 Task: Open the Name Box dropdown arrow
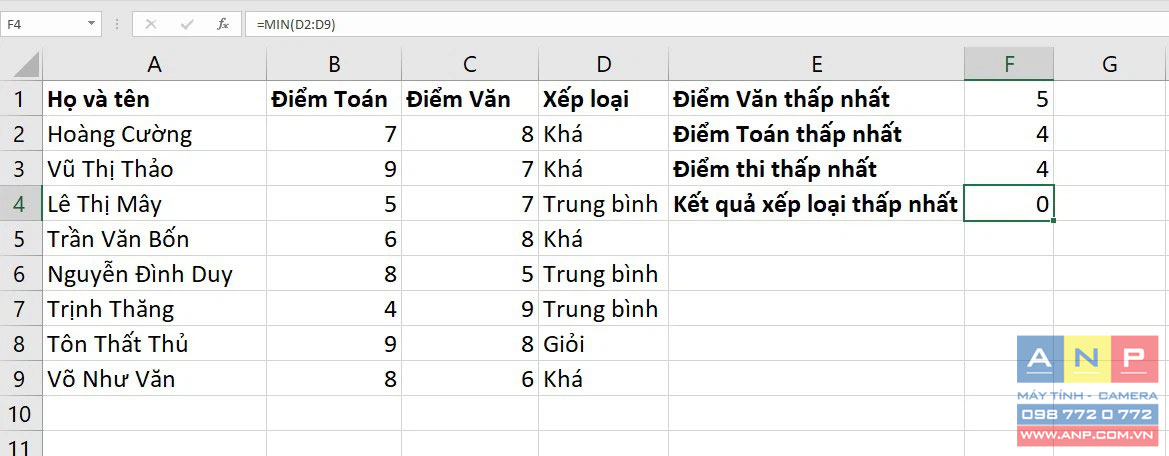click(x=92, y=24)
